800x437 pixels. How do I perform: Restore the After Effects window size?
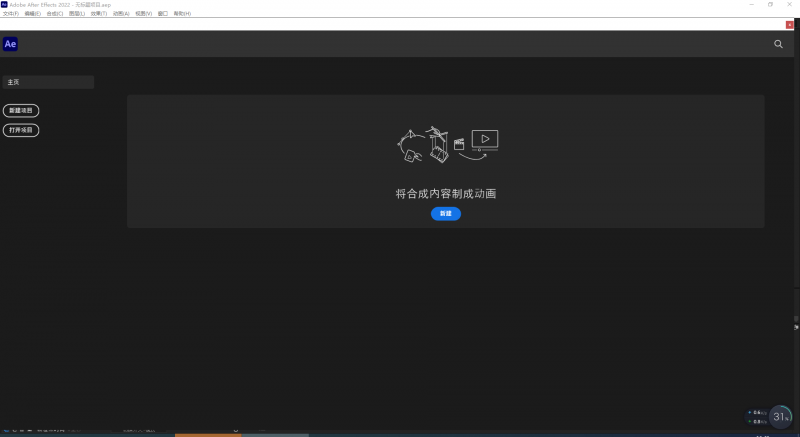[x=770, y=5]
